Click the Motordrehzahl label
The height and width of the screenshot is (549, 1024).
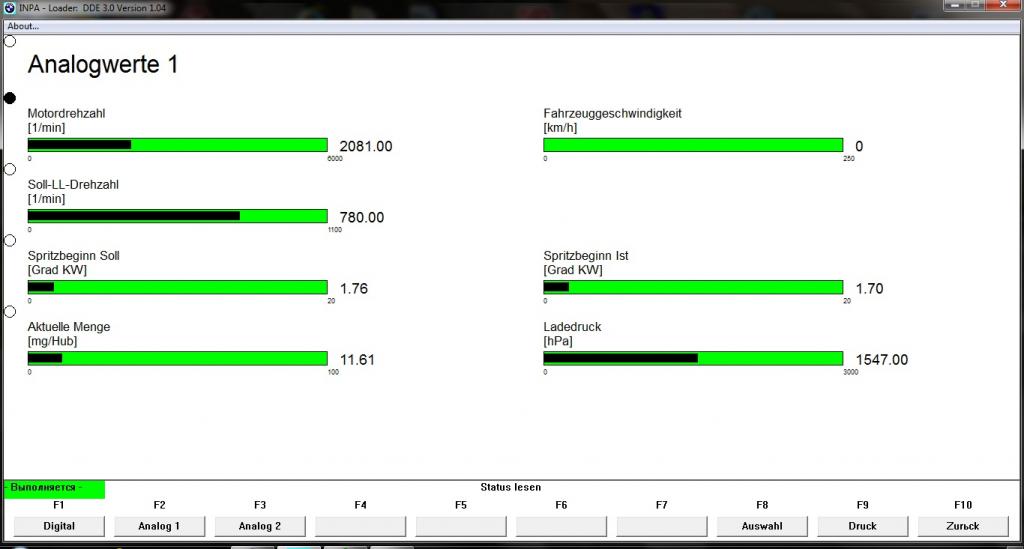click(66, 113)
